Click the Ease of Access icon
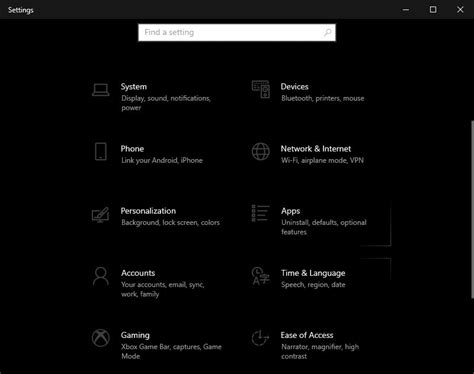 click(260, 338)
